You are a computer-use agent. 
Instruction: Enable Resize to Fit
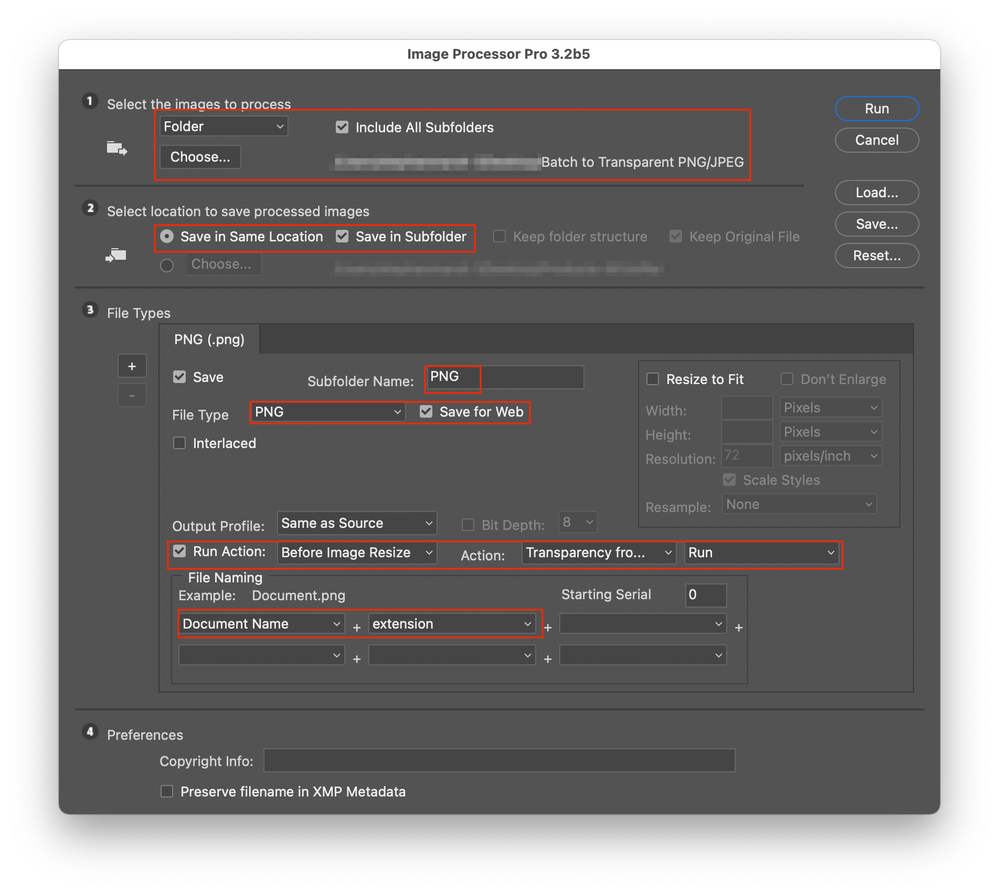pyautogui.click(x=653, y=379)
